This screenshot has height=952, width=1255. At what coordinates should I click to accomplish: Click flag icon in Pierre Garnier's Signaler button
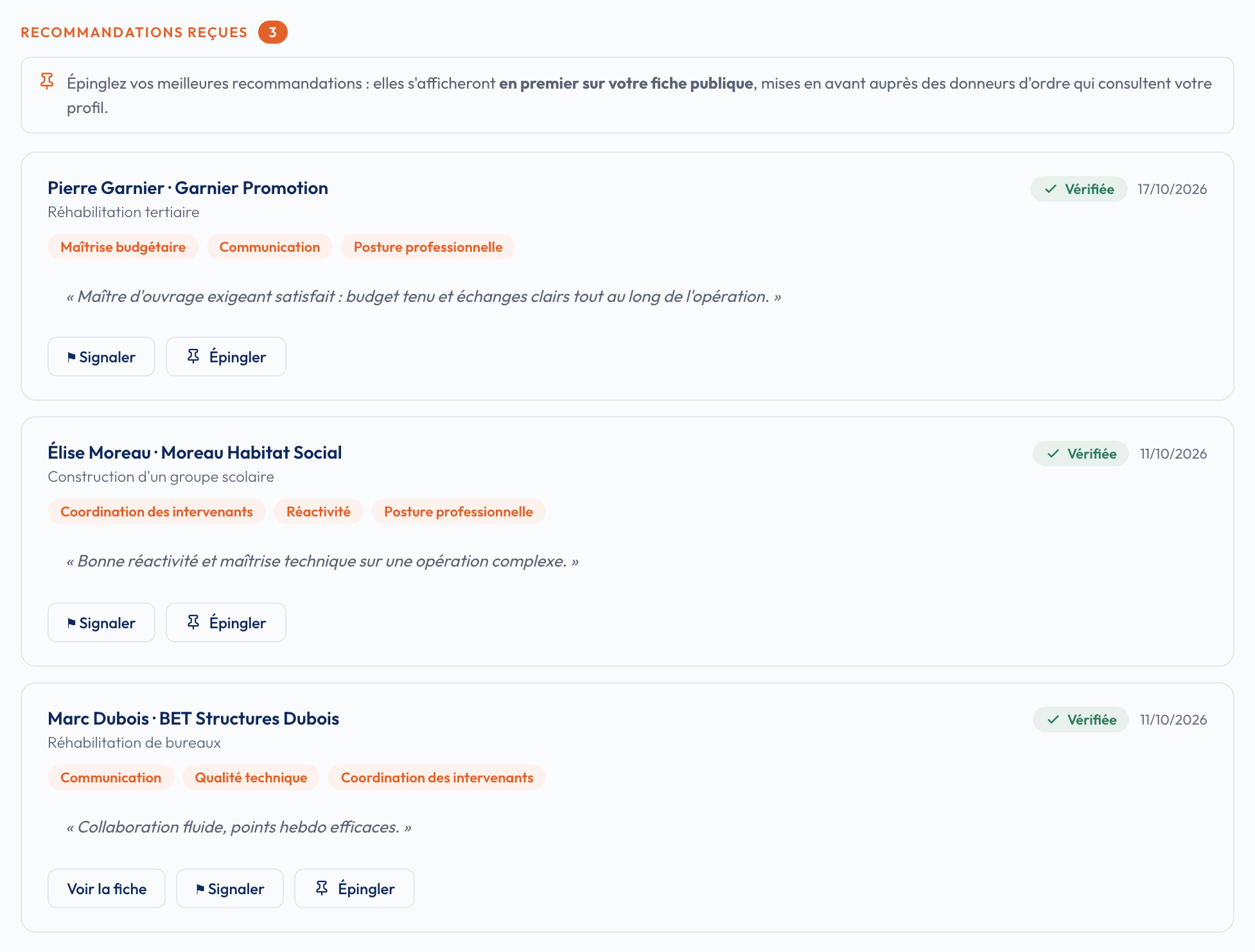pos(71,357)
